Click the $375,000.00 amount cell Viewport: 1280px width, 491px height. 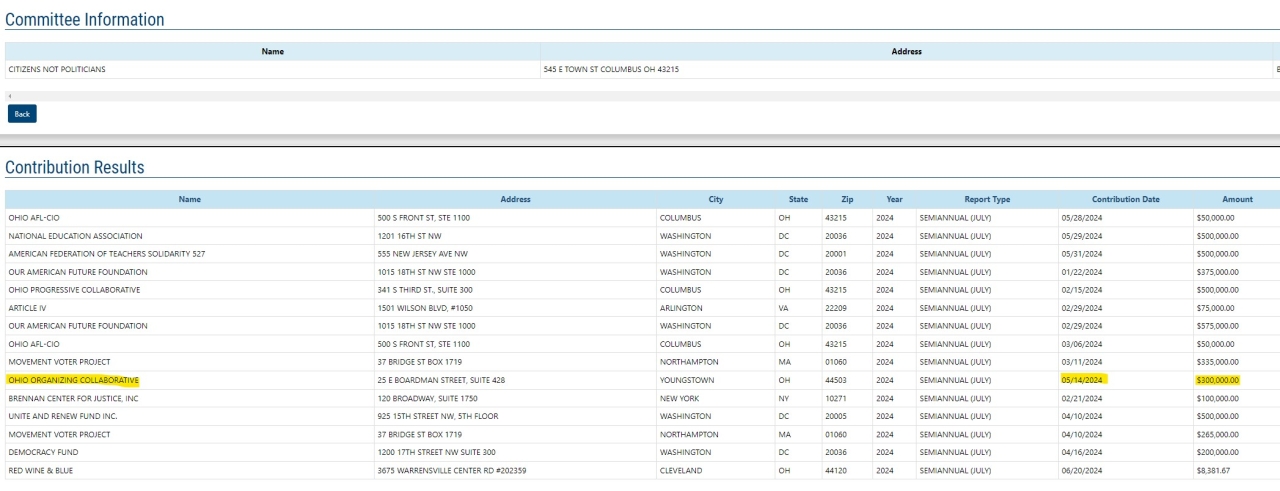[1217, 272]
